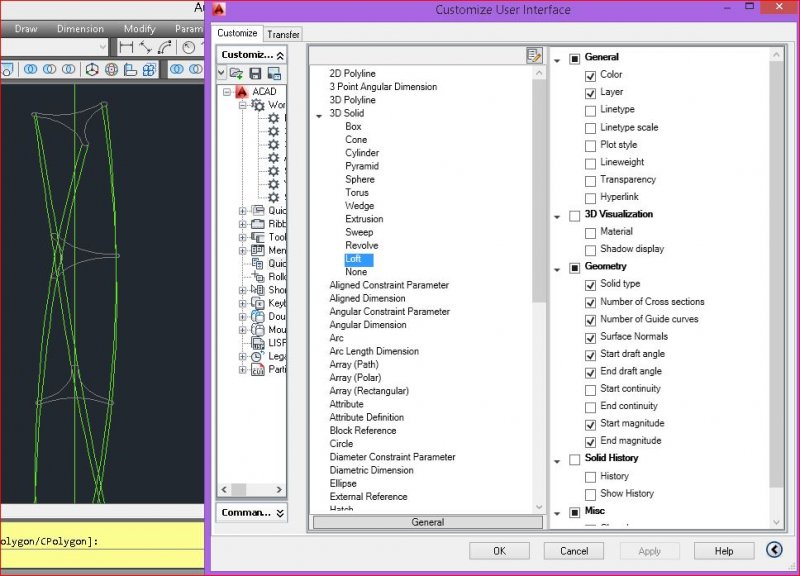Viewport: 800px width, 576px height.
Task: Select the Customize tab
Action: click(237, 33)
